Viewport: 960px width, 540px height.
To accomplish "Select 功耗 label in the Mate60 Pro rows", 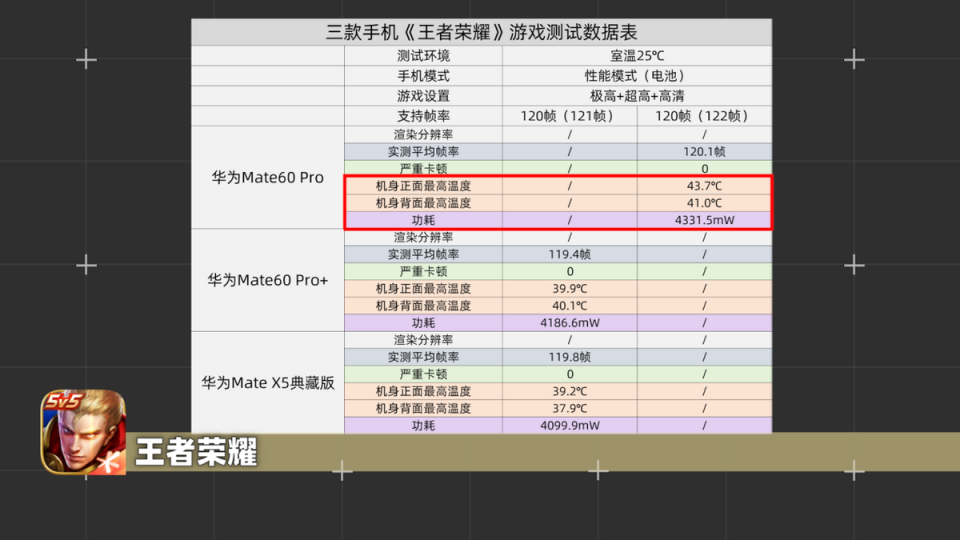I will click(x=423, y=220).
